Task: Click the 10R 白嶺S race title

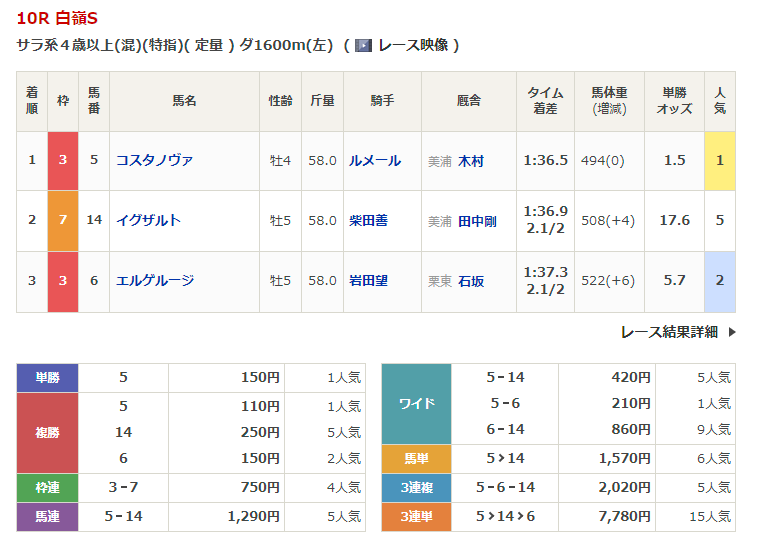Action: pyautogui.click(x=57, y=19)
